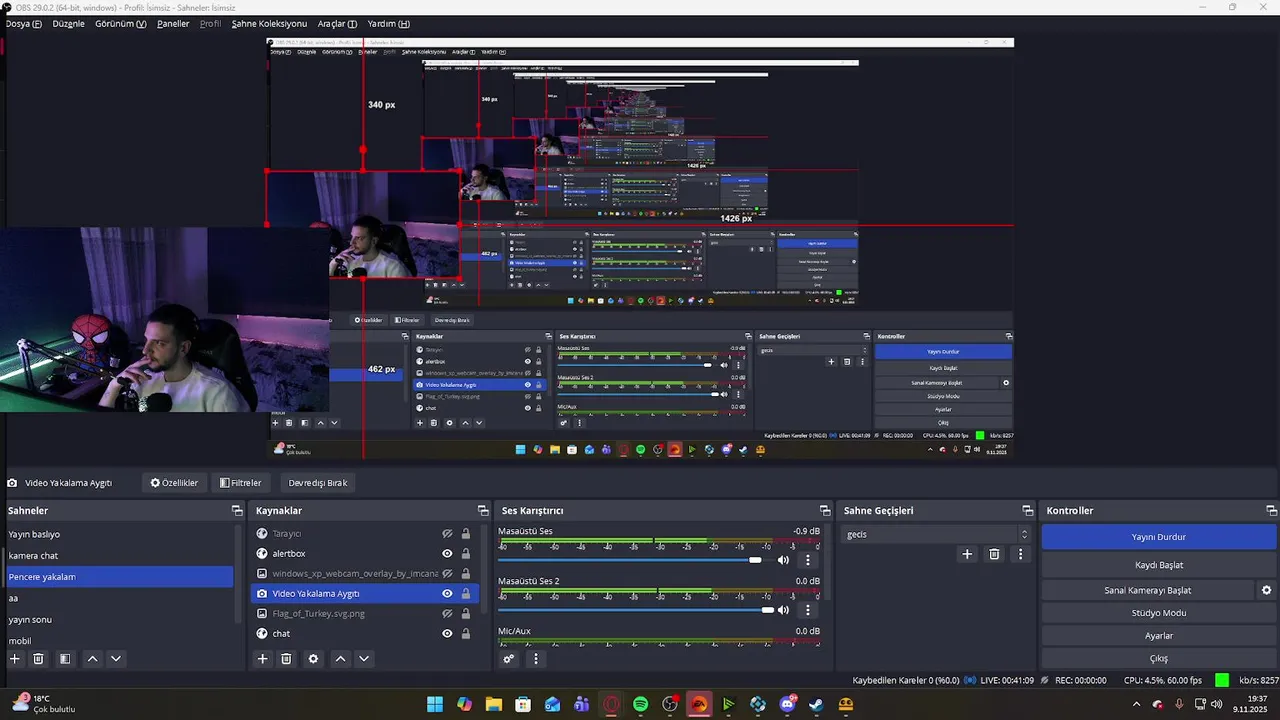Screen dimensions: 1280x720
Task: Open Steam from the taskbar
Action: 816,705
